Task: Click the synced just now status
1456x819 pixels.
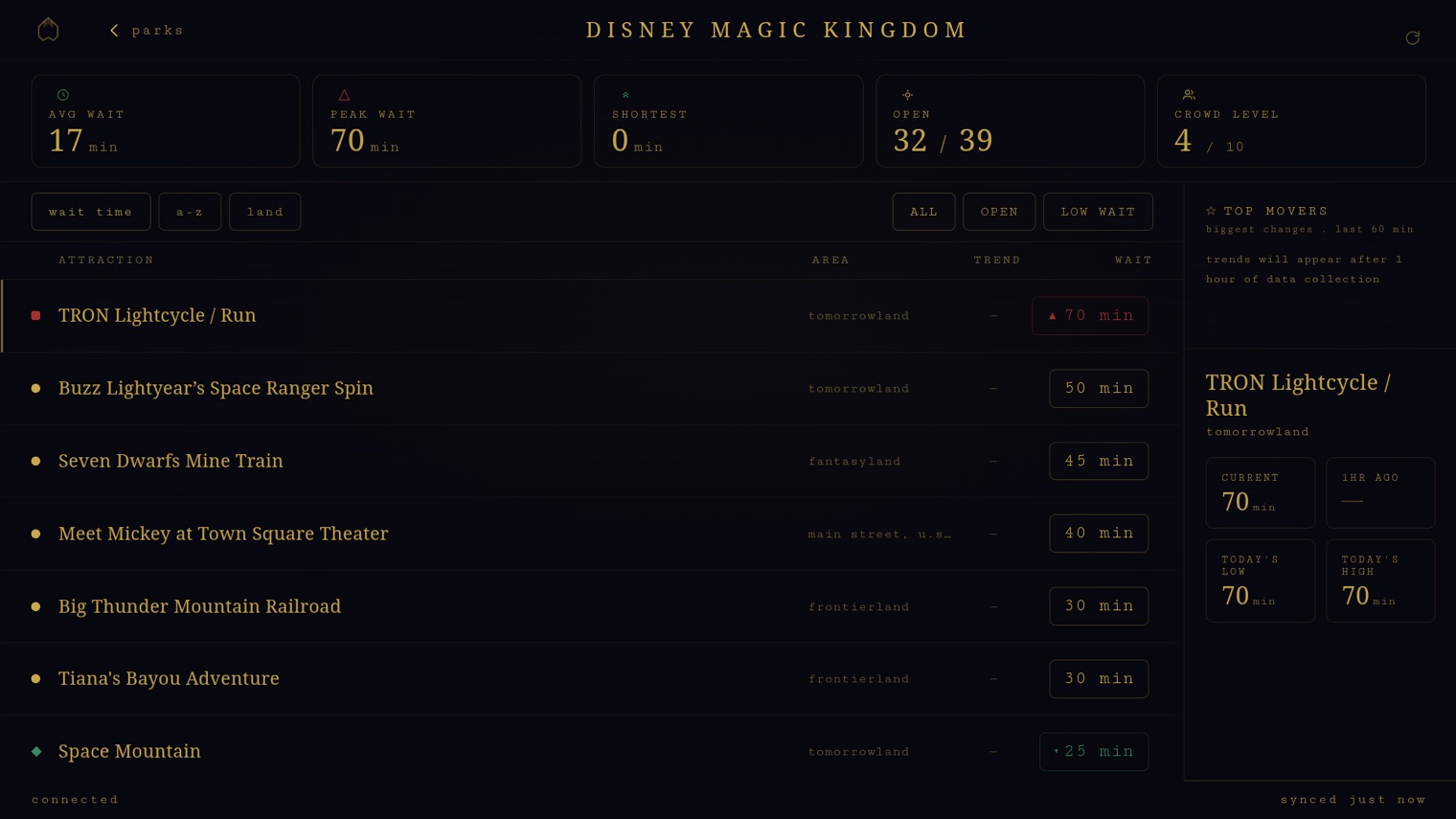Action: 1354,799
